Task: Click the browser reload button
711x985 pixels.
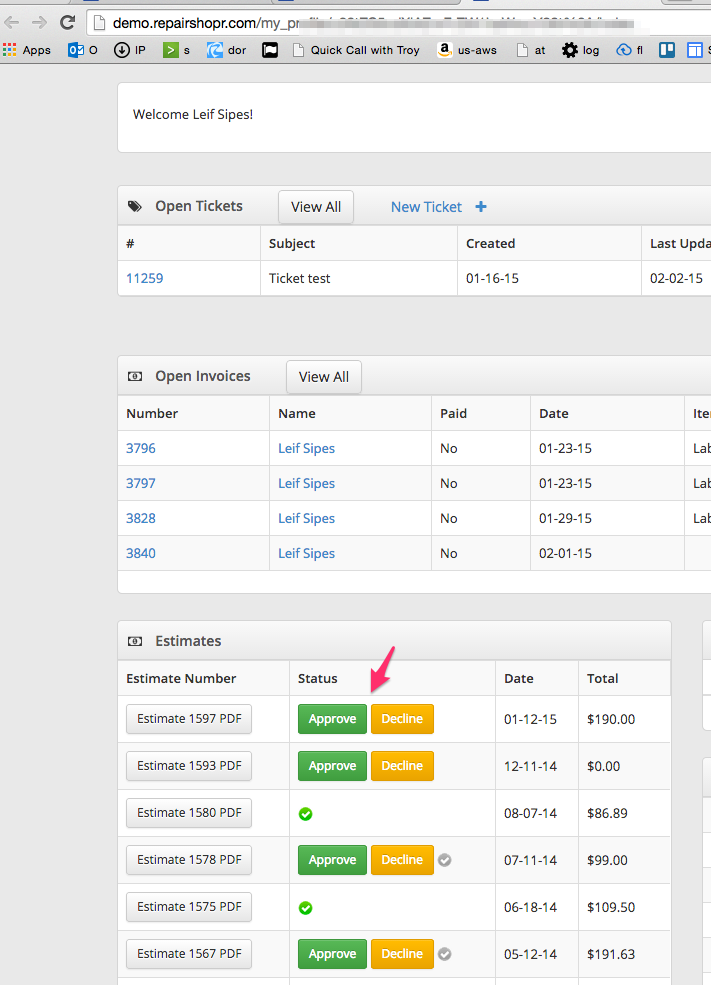Action: [x=67, y=22]
